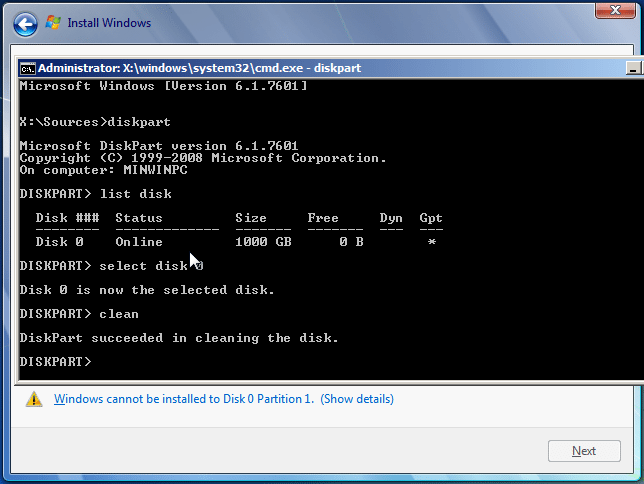Screen dimensions: 644x484
Task: Click the 'Size' column header
Action: click(251, 218)
